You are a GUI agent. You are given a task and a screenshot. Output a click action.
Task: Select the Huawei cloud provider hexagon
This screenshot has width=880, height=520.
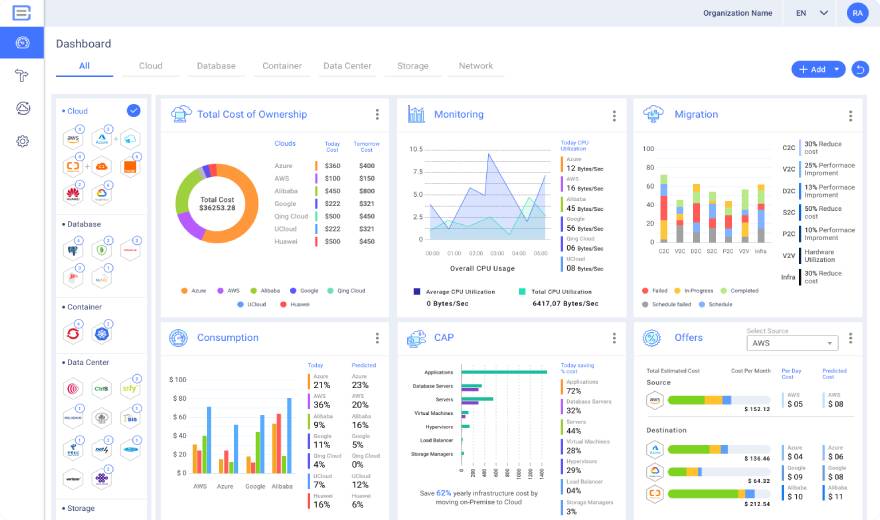tap(73, 194)
